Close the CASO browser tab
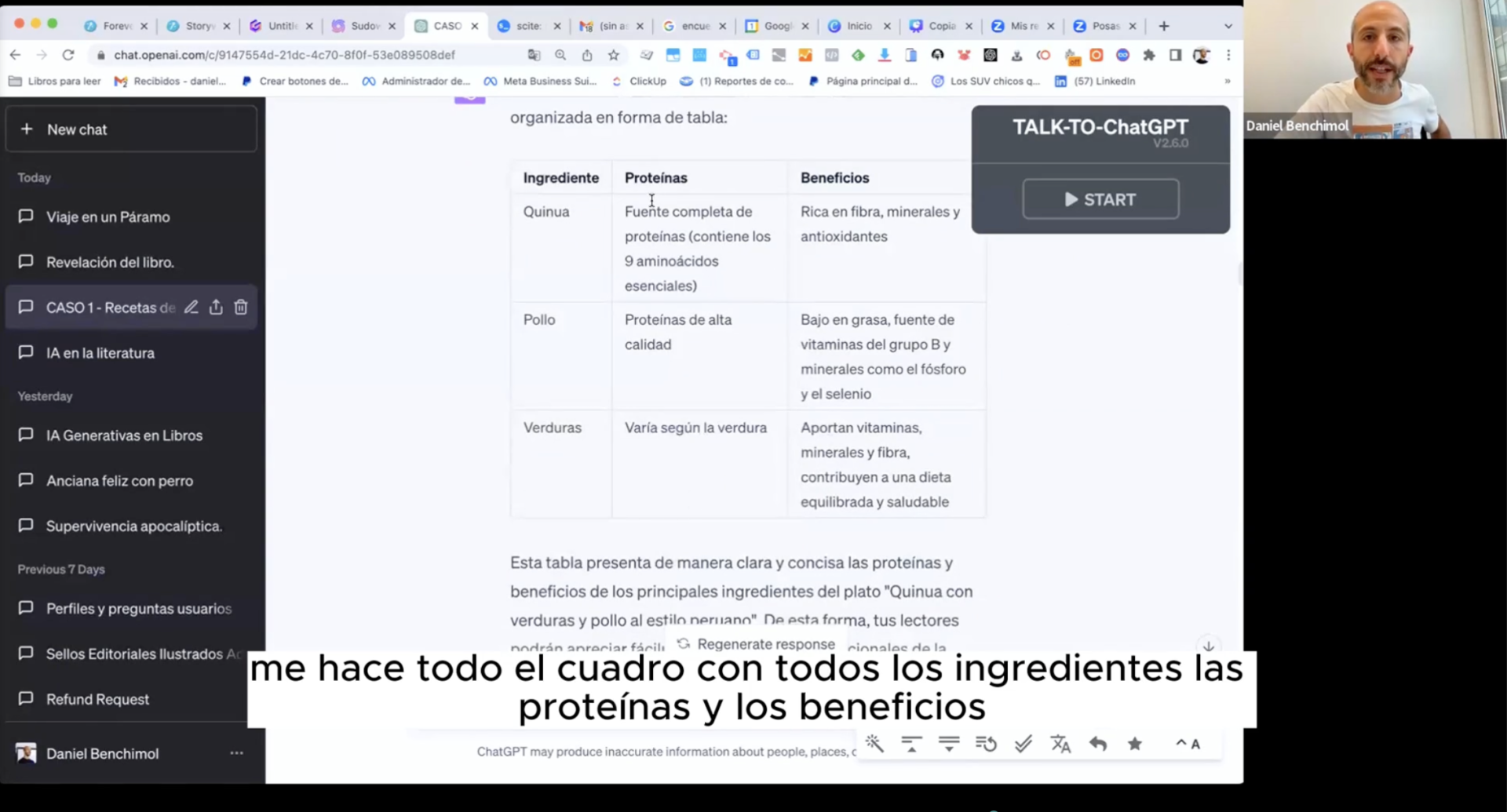Screen dimensions: 1507x812 point(474,26)
